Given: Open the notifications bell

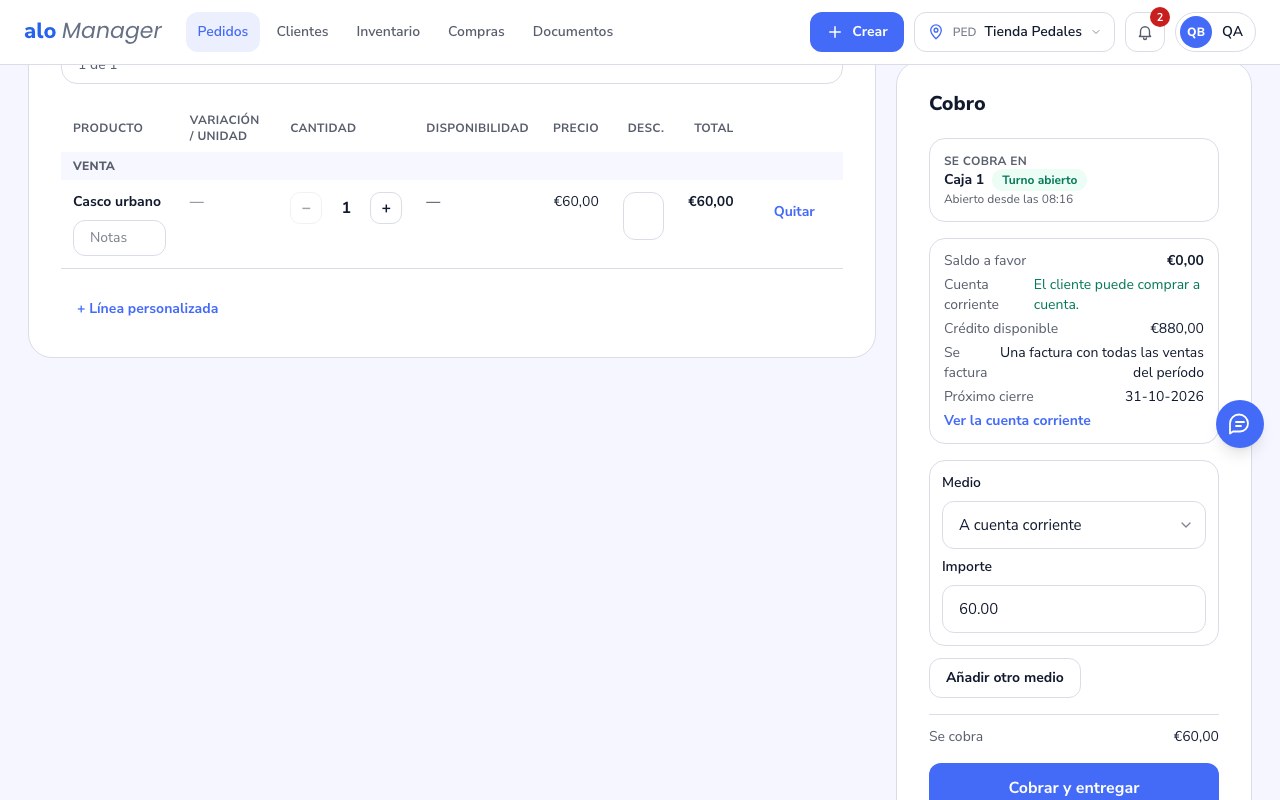Looking at the screenshot, I should 1145,32.
